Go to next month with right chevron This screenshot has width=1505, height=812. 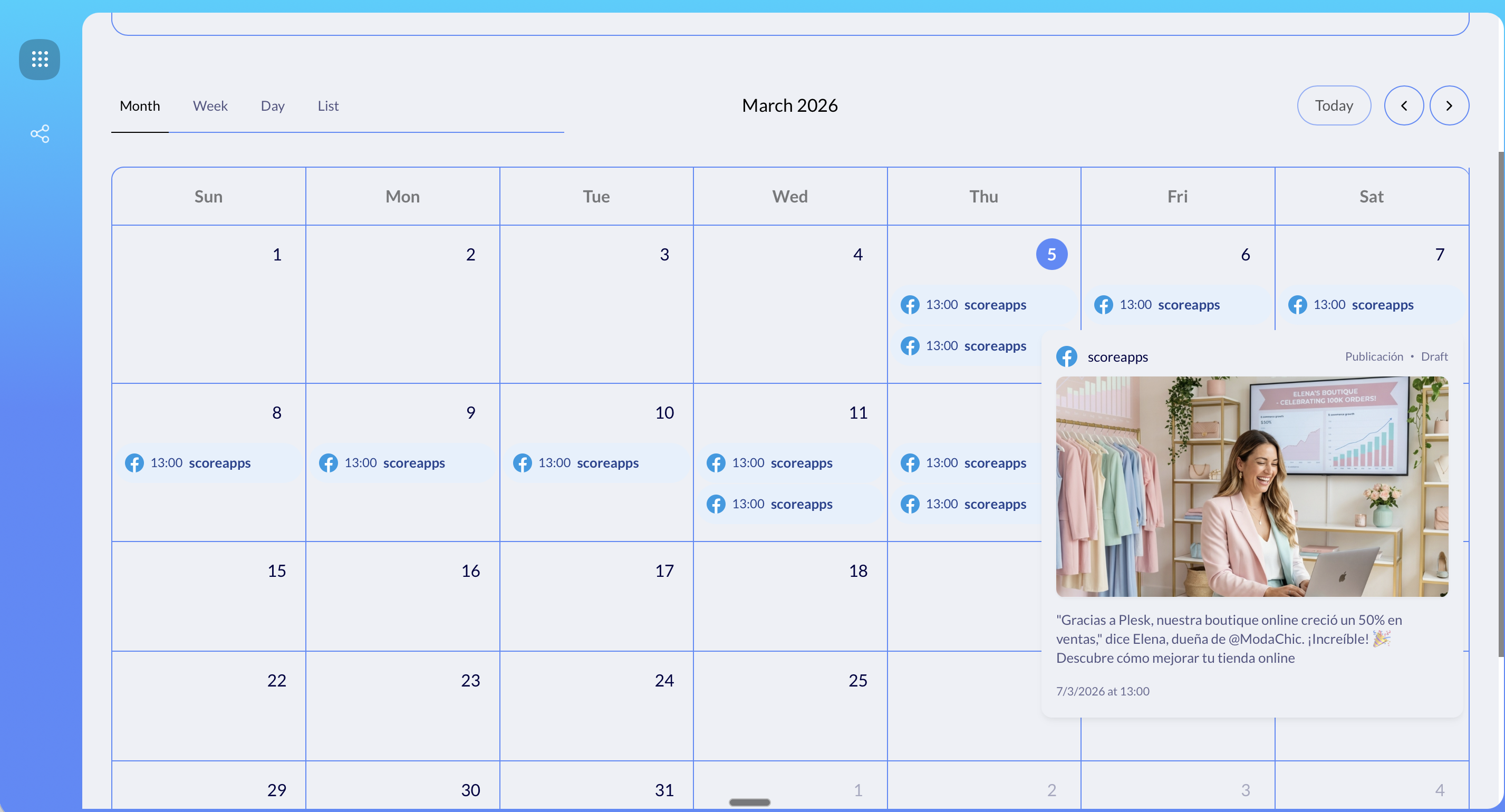[x=1449, y=106]
